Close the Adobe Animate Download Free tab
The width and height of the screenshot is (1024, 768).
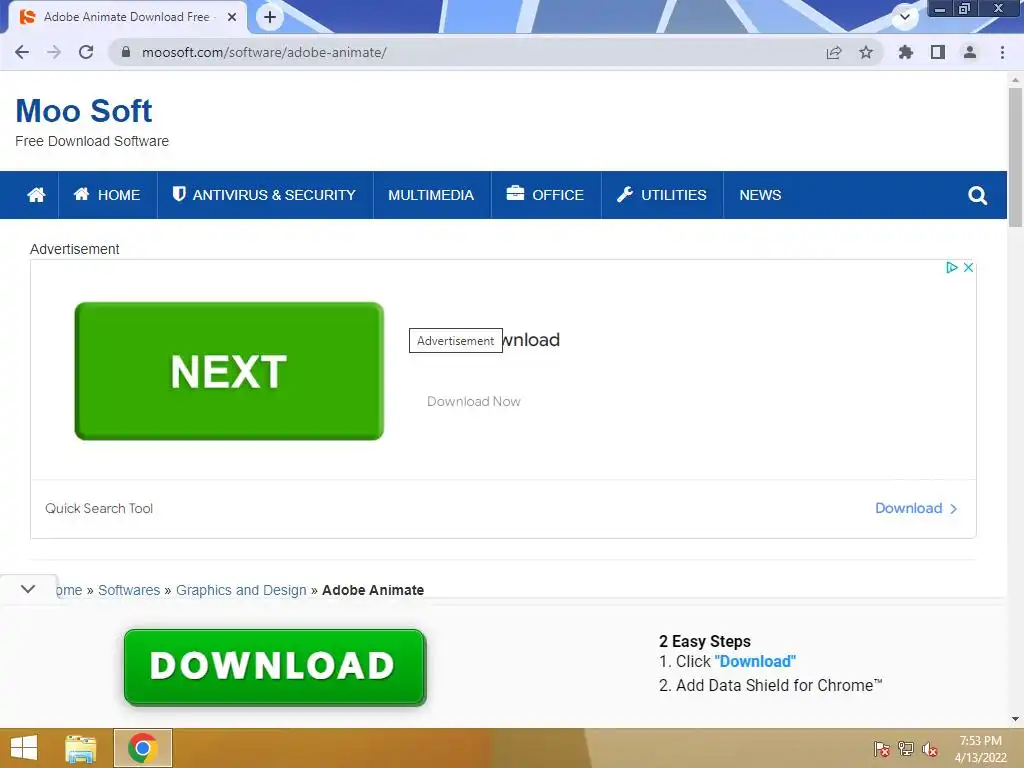[232, 17]
